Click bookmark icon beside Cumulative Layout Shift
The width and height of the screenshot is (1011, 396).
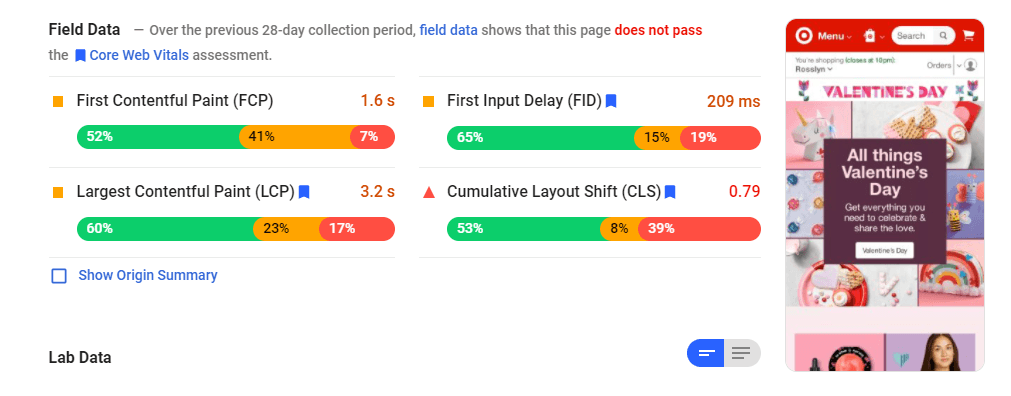[670, 192]
